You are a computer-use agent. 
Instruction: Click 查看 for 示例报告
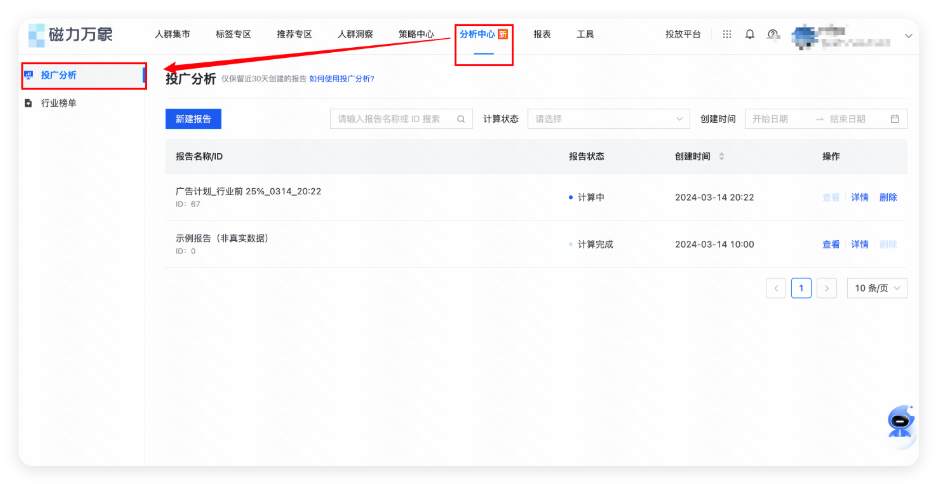coord(831,244)
